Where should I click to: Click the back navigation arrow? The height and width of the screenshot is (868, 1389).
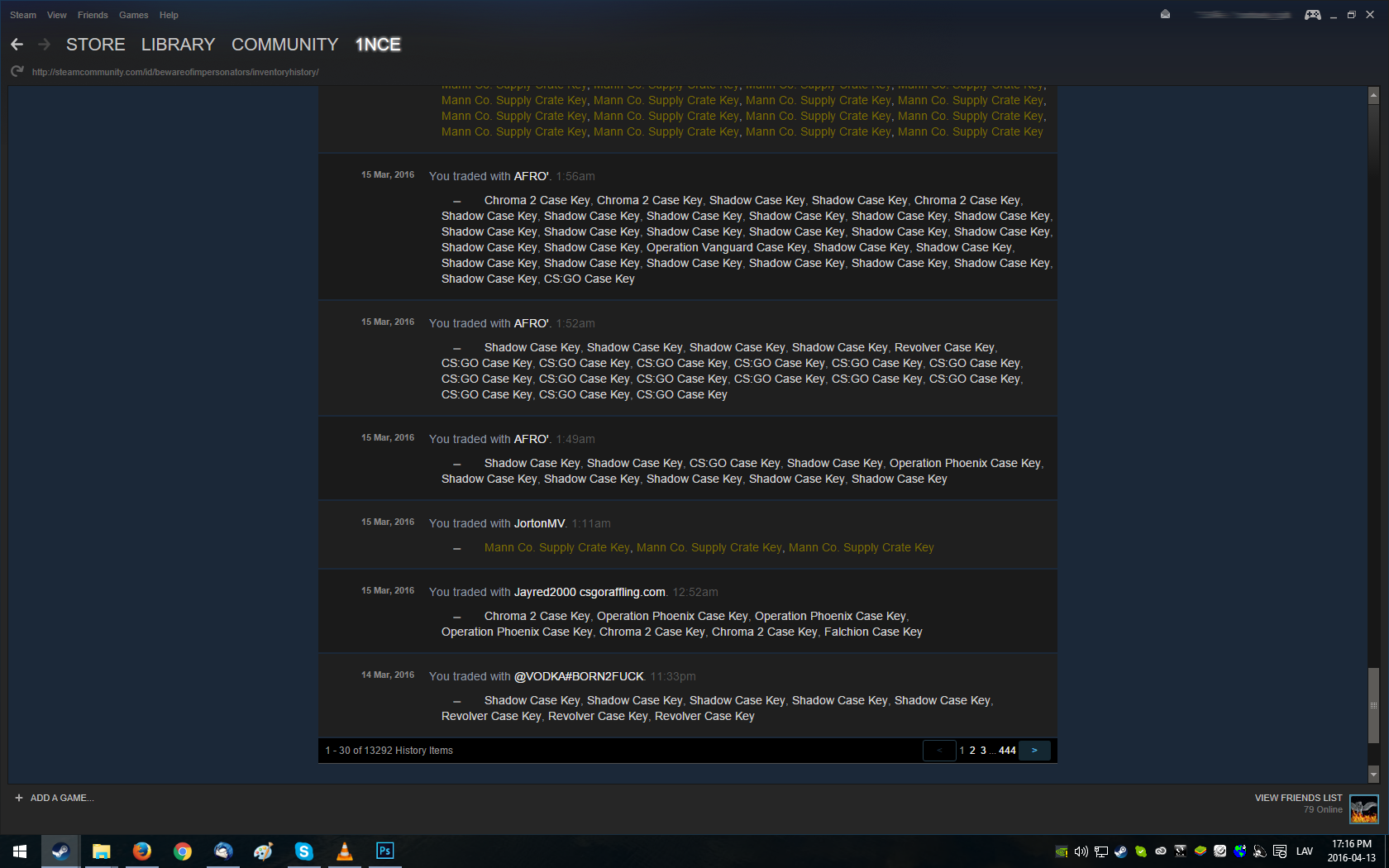[x=17, y=45]
